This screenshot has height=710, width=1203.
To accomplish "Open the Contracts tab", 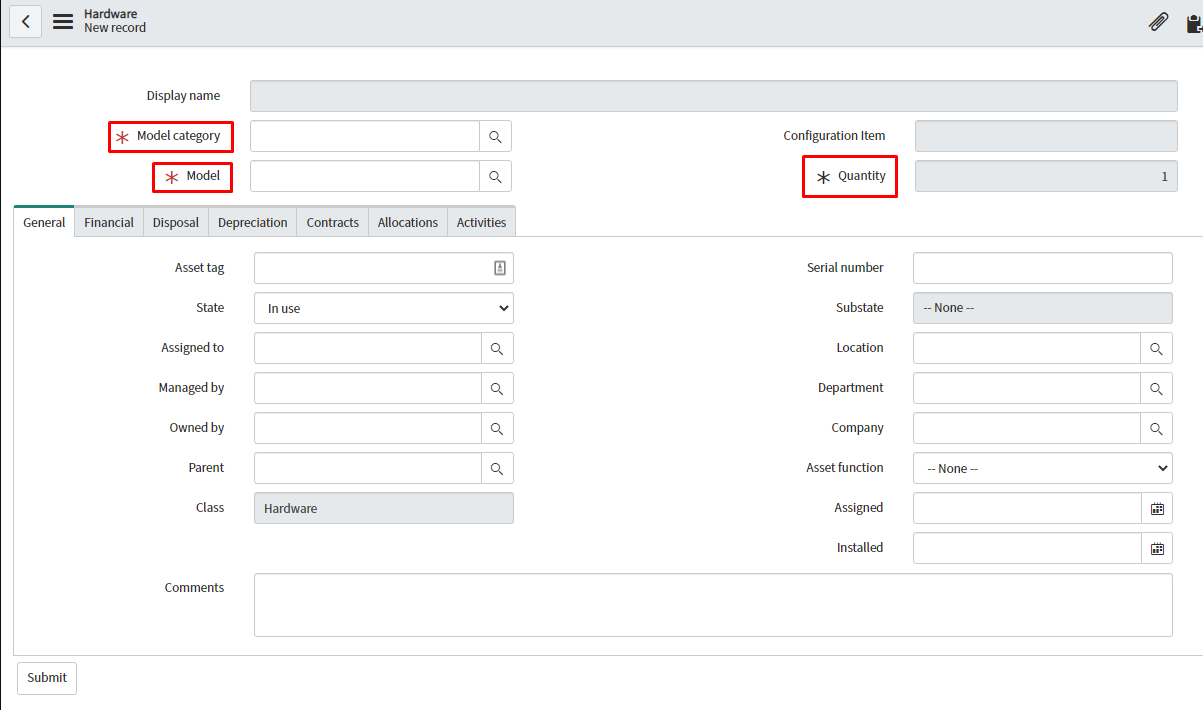I will [332, 222].
